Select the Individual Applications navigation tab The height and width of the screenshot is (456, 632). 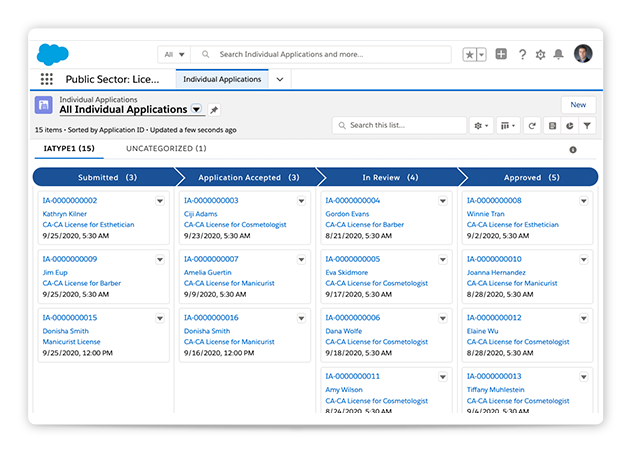tap(222, 79)
